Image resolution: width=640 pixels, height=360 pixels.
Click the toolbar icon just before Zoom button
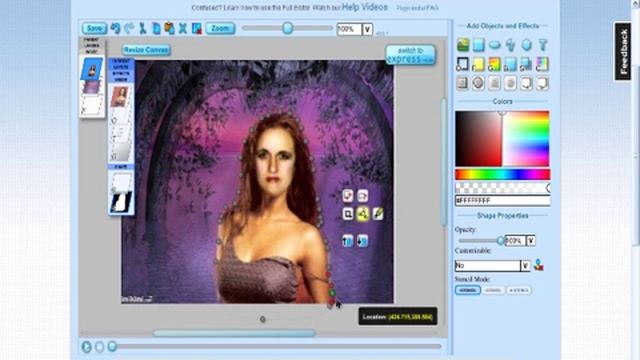click(197, 28)
